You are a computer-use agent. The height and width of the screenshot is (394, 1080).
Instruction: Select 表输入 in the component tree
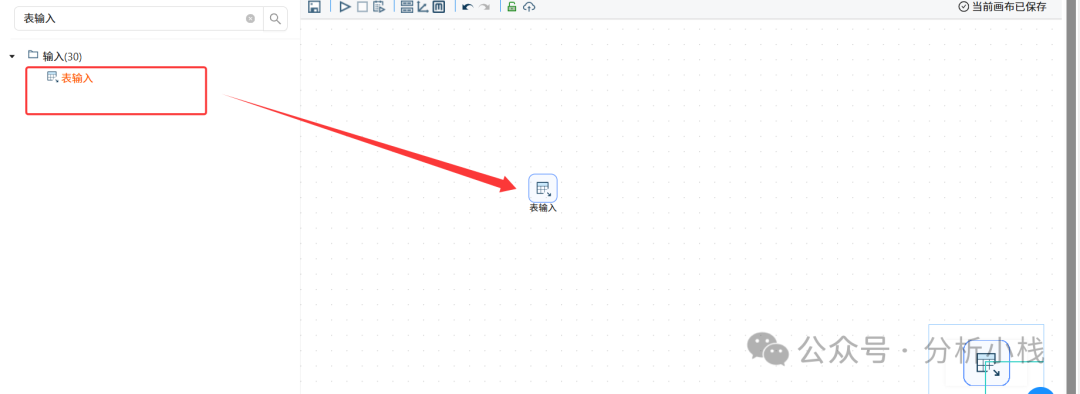pos(70,78)
